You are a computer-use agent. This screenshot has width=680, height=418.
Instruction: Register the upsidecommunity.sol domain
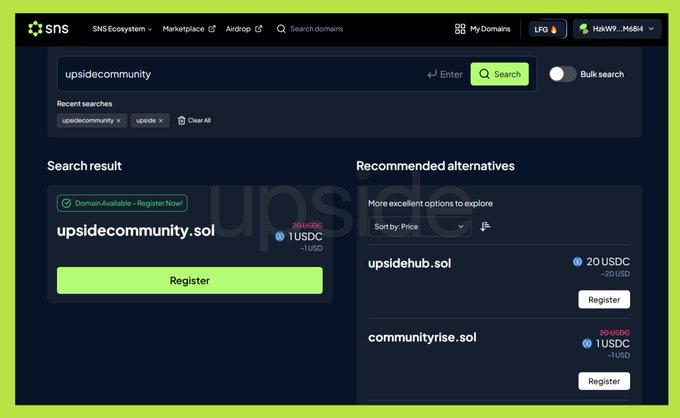(x=189, y=281)
